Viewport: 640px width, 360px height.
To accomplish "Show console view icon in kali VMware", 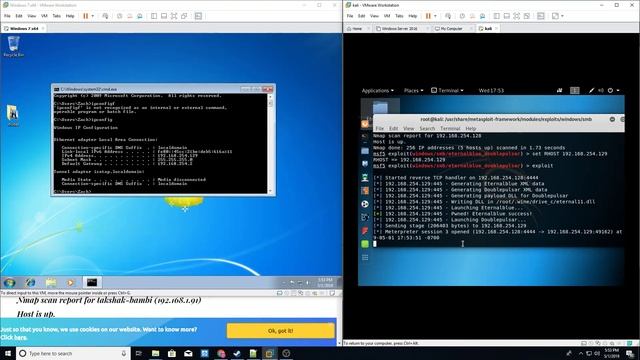I will [541, 16].
